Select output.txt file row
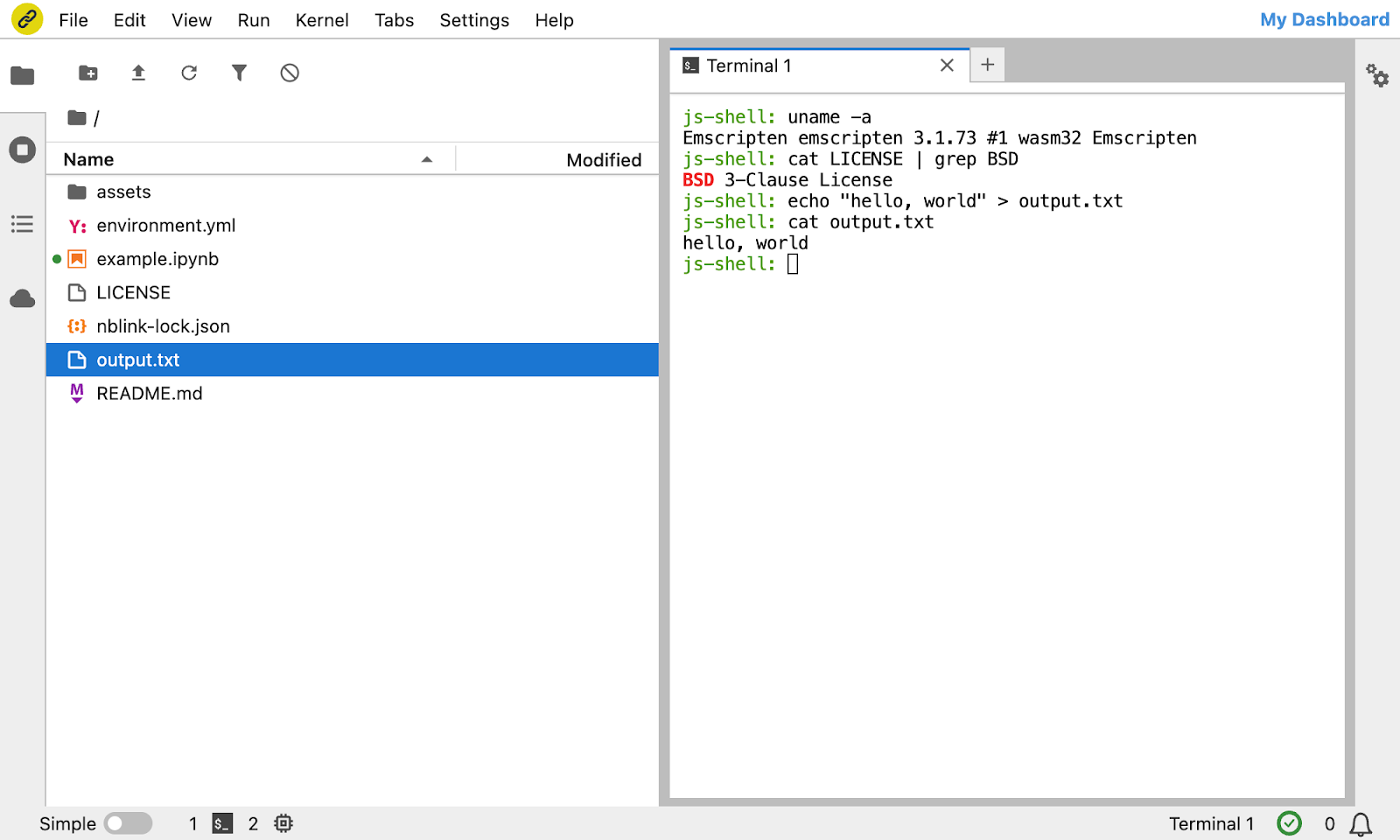Image resolution: width=1400 pixels, height=840 pixels. 352,360
